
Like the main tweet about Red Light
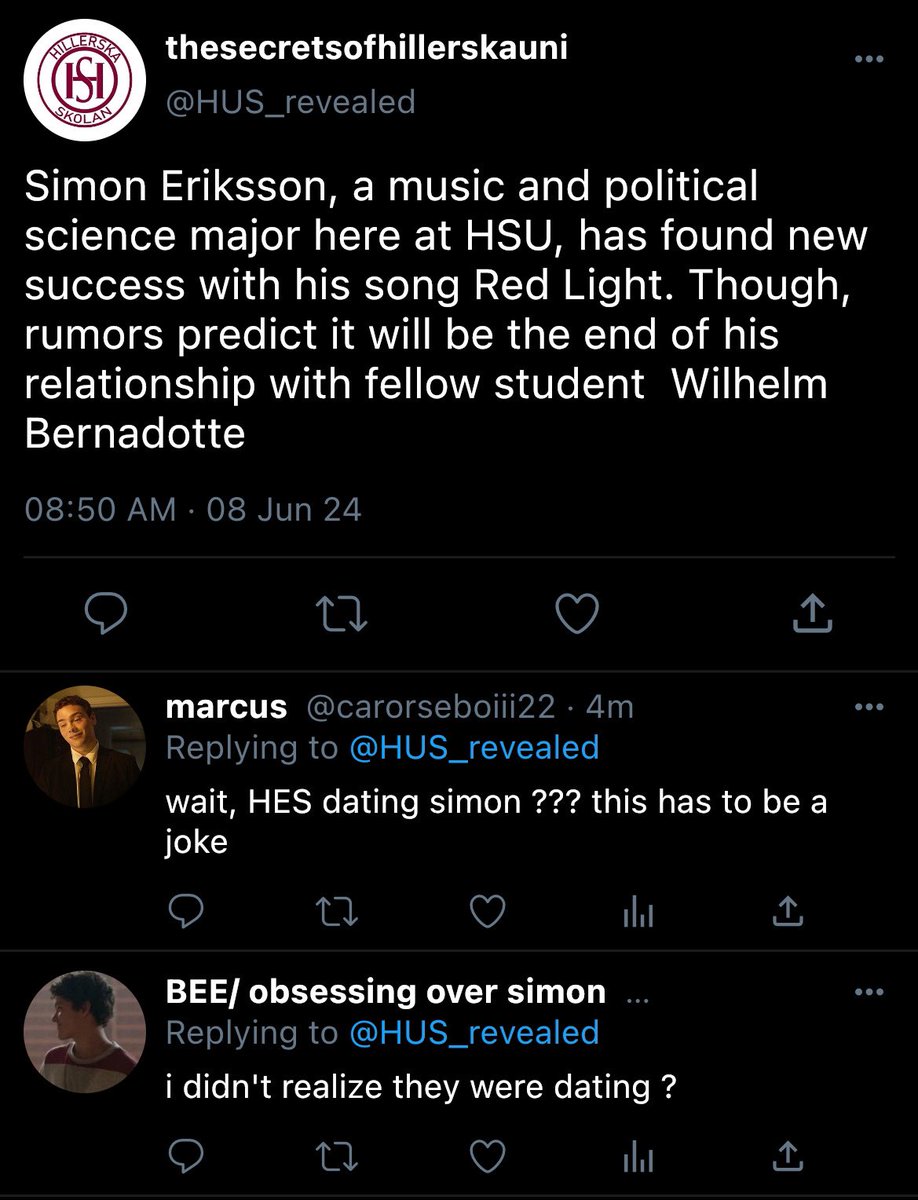tap(576, 614)
